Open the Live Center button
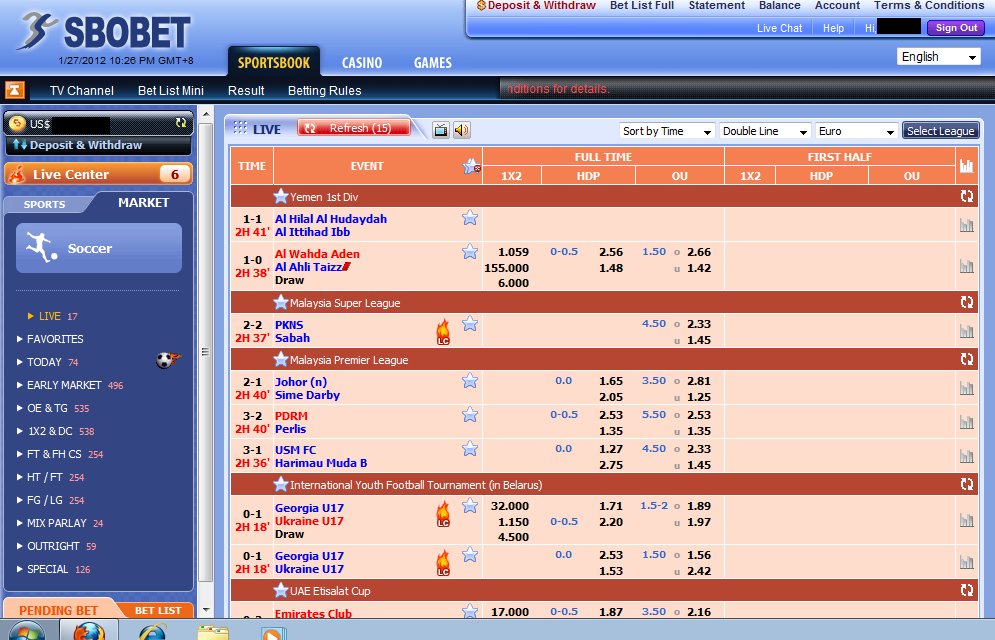 click(x=98, y=174)
